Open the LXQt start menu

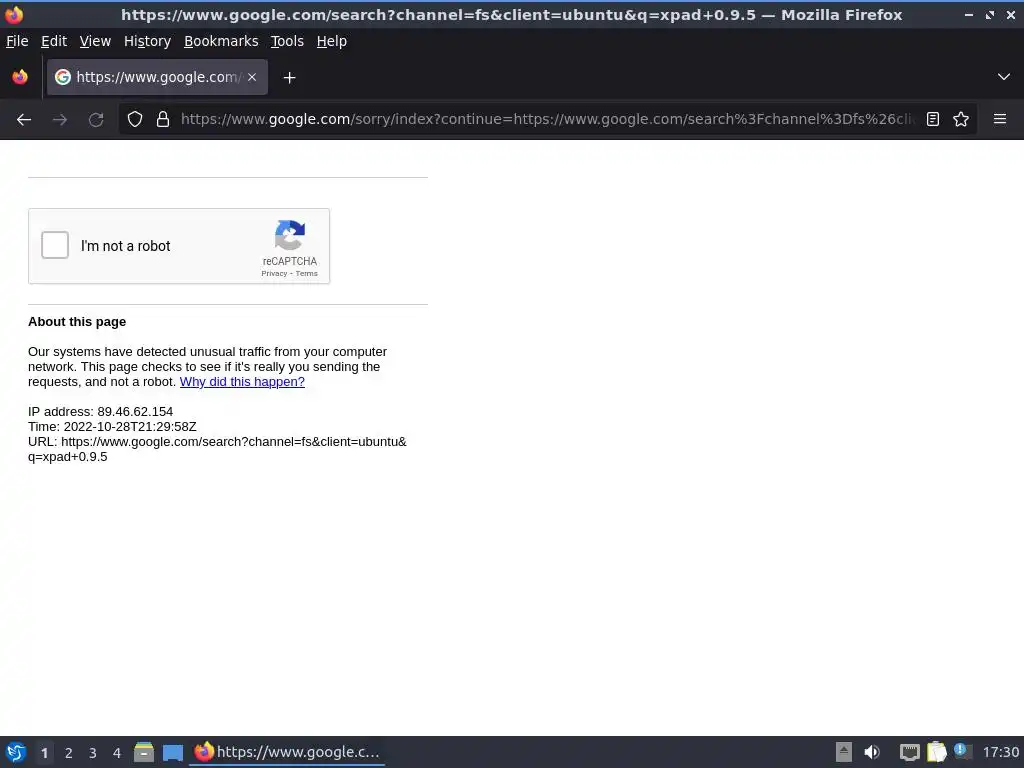point(16,752)
